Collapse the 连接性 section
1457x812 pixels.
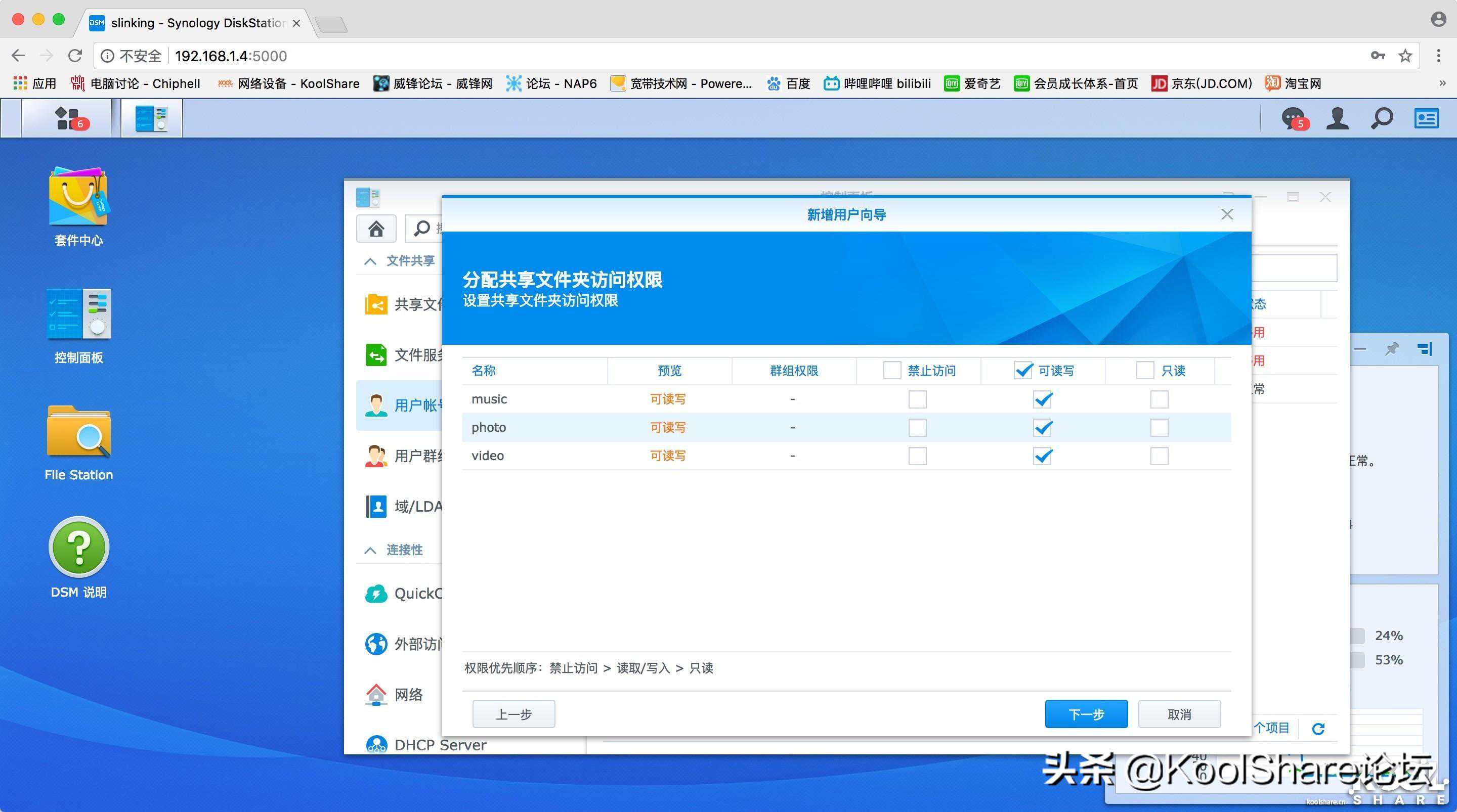tap(370, 550)
